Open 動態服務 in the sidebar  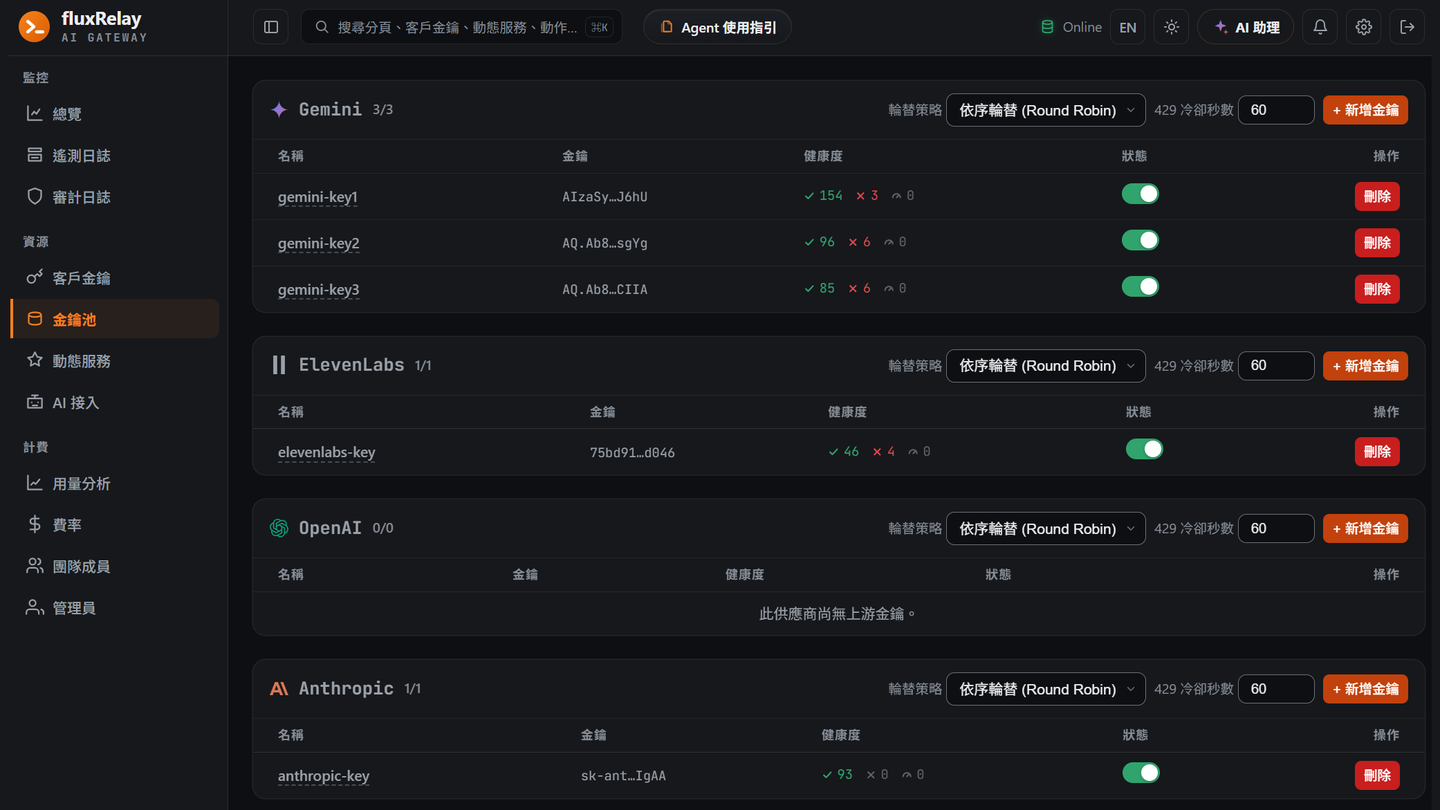click(114, 361)
